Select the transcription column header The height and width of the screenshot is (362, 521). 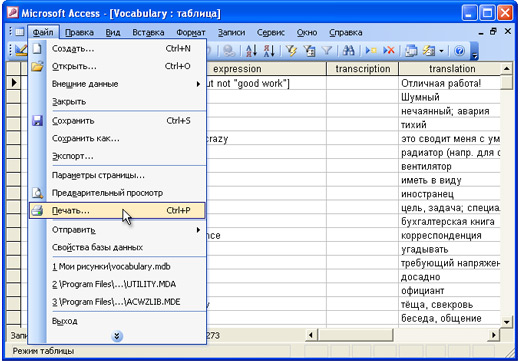[x=363, y=69]
